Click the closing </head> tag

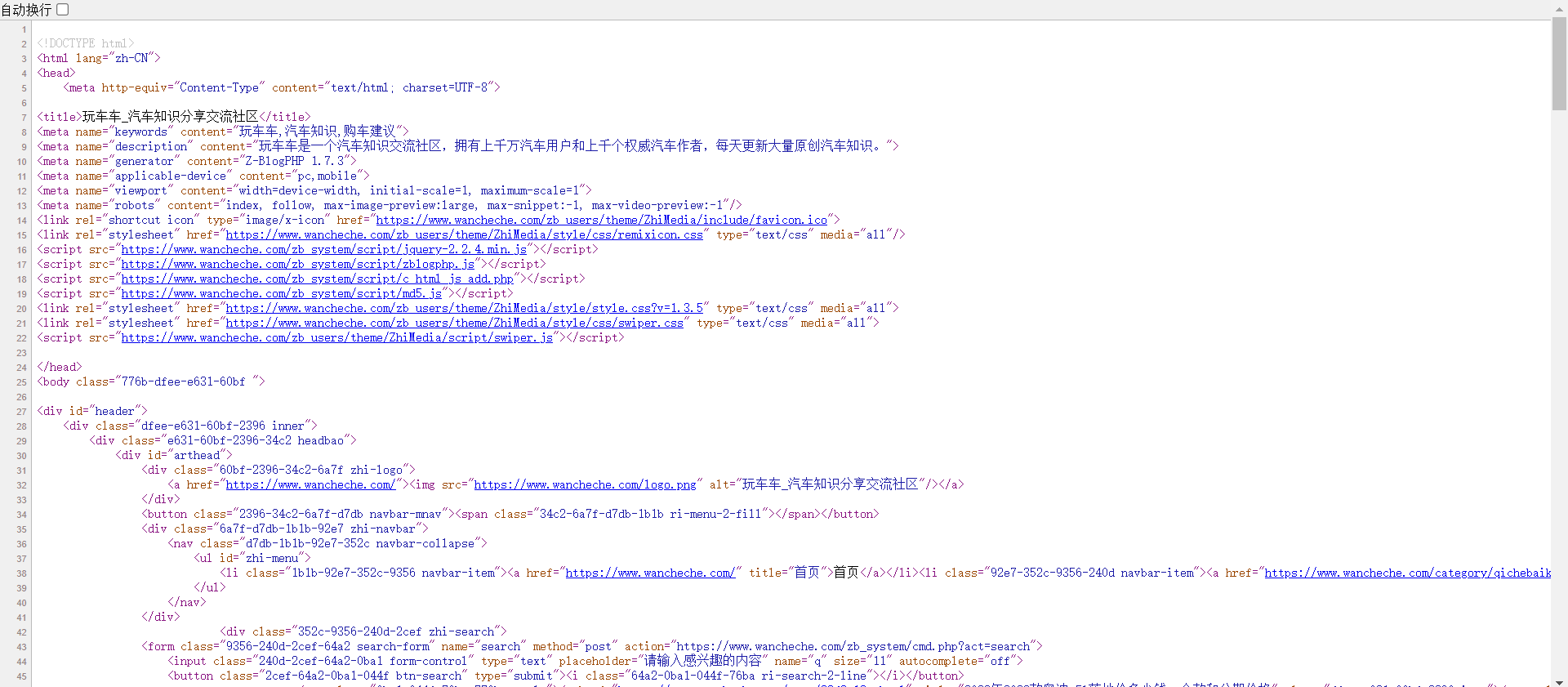[x=60, y=367]
